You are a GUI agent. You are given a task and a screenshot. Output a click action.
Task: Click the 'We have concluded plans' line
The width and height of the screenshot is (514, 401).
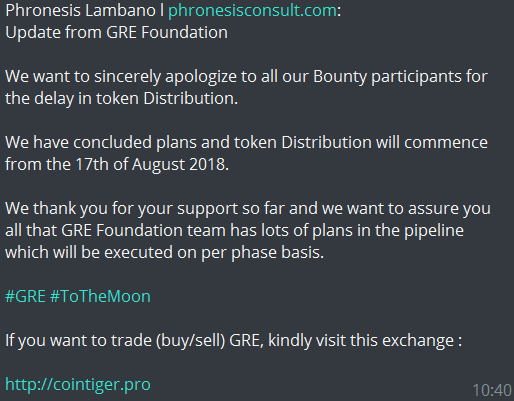click(x=246, y=143)
